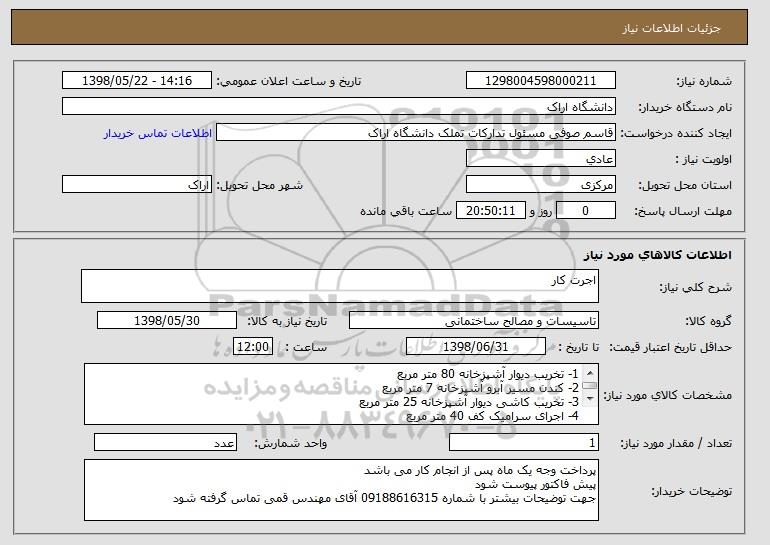
Task: Click the need number field 1298004598000211
Action: coord(541,81)
